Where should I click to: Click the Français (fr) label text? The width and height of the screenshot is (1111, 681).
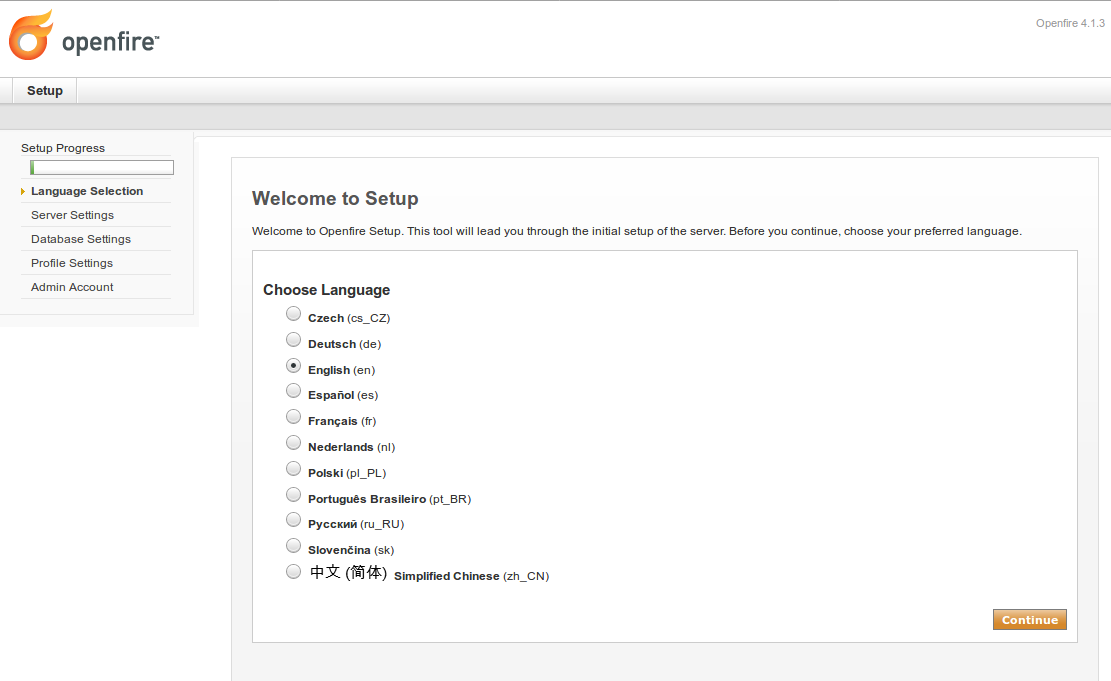click(x=342, y=422)
